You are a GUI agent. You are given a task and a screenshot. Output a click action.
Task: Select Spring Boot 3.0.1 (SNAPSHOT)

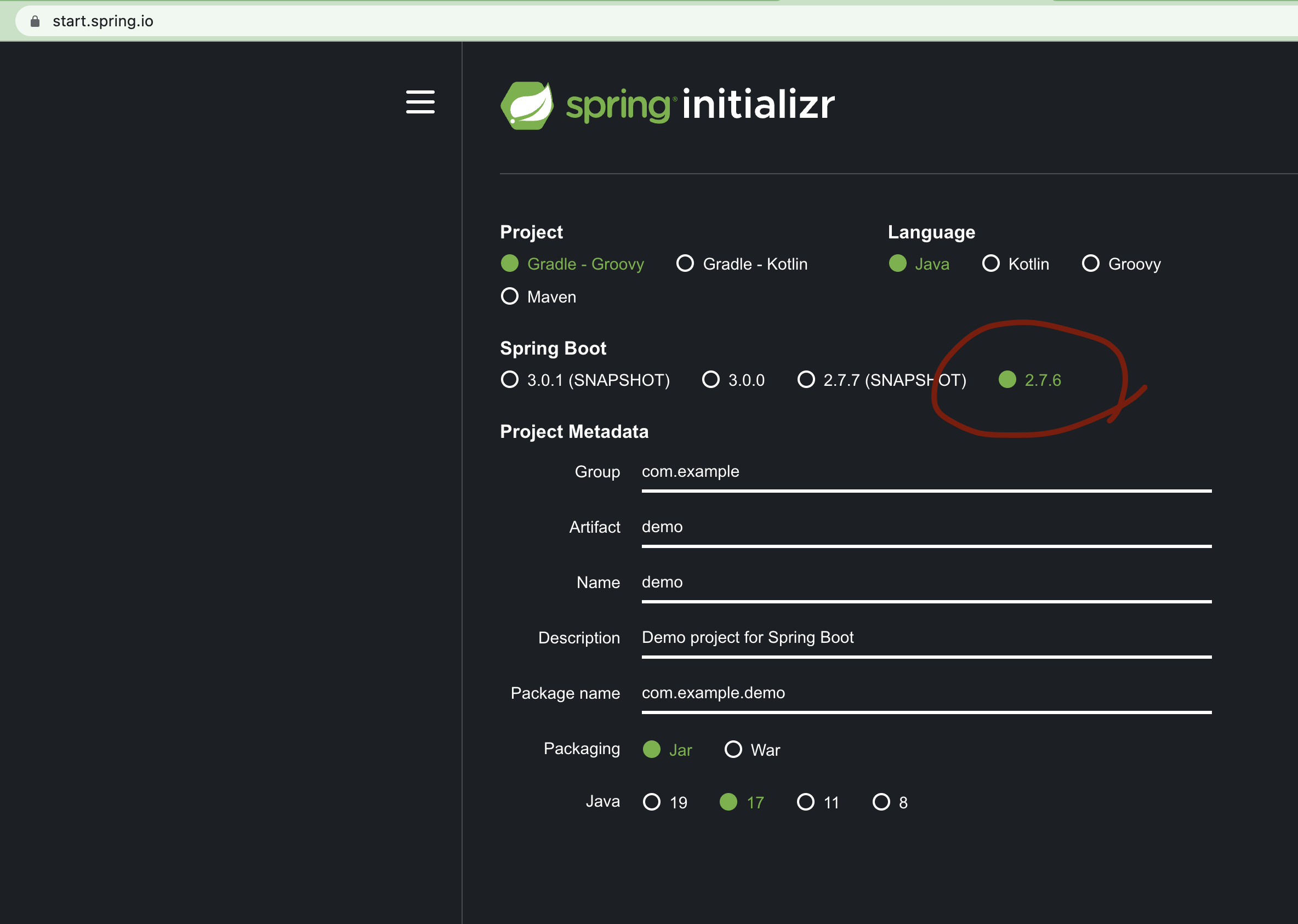coord(585,379)
